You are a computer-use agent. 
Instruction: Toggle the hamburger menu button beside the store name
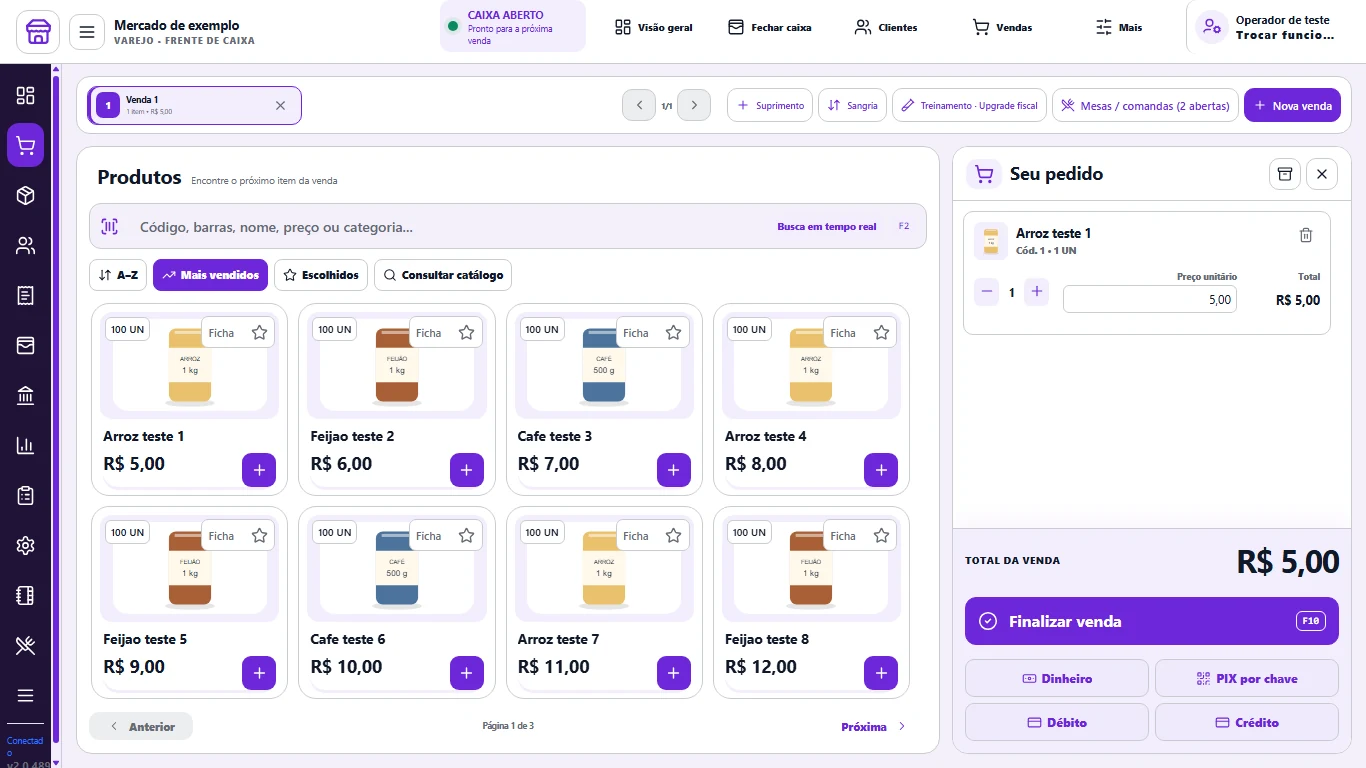pyautogui.click(x=87, y=32)
